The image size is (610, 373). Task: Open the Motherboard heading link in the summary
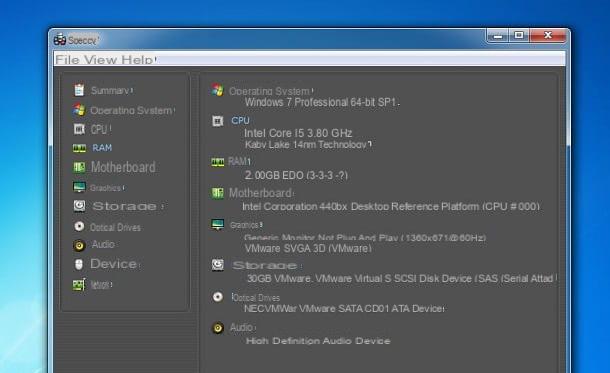260,193
